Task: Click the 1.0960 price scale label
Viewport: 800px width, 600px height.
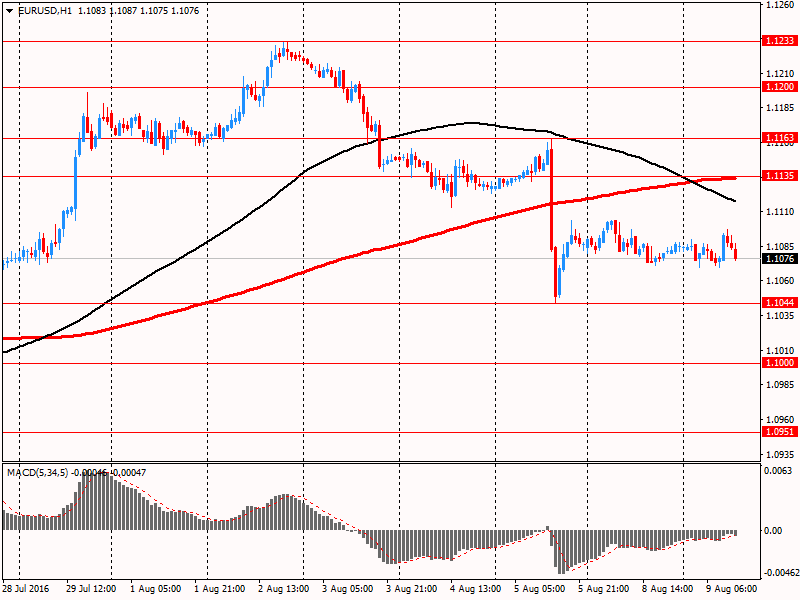Action: [x=780, y=420]
